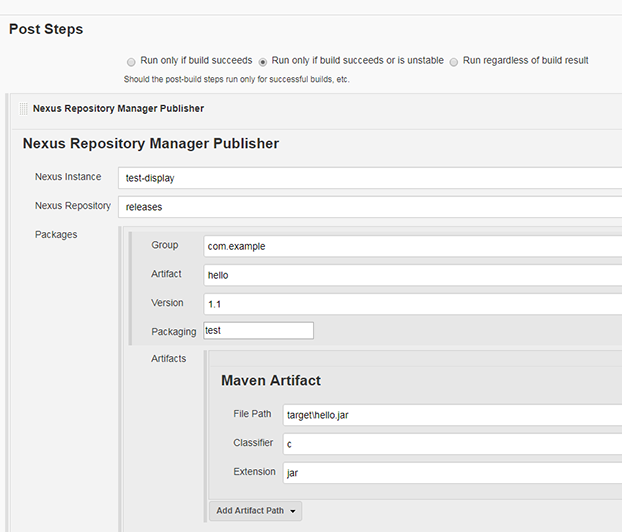622x532 pixels.
Task: Click the Packaging field containing test
Action: click(258, 330)
